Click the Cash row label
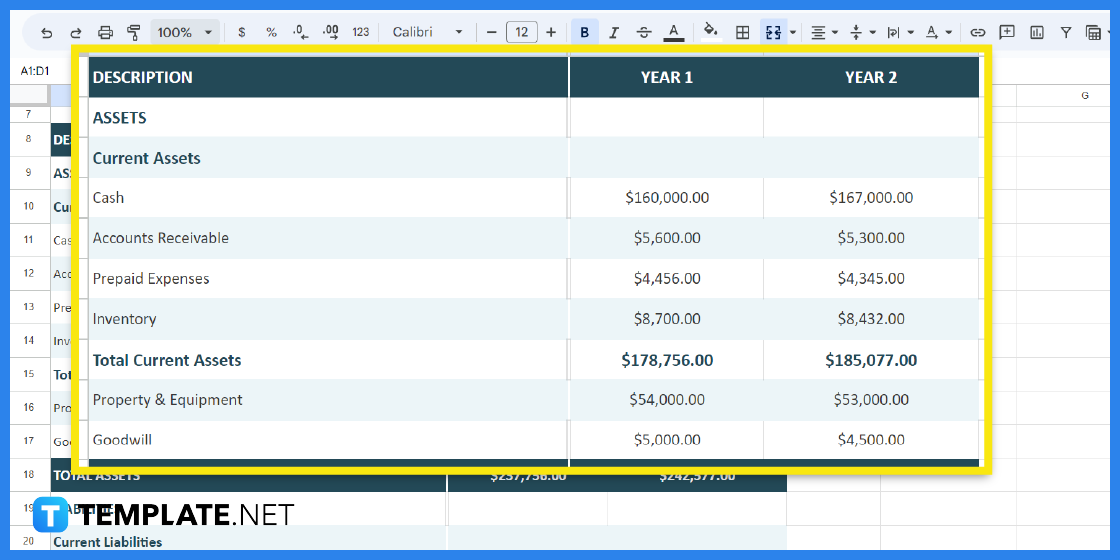 [x=109, y=197]
